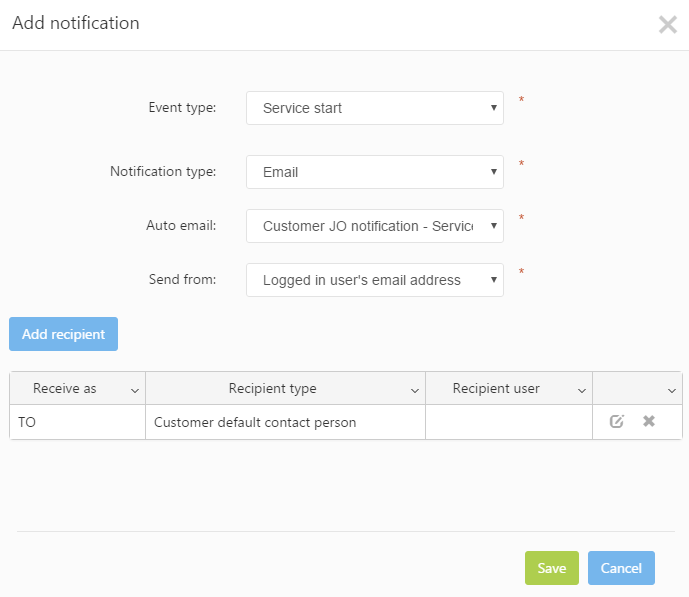
Task: Save the notification
Action: pyautogui.click(x=551, y=568)
